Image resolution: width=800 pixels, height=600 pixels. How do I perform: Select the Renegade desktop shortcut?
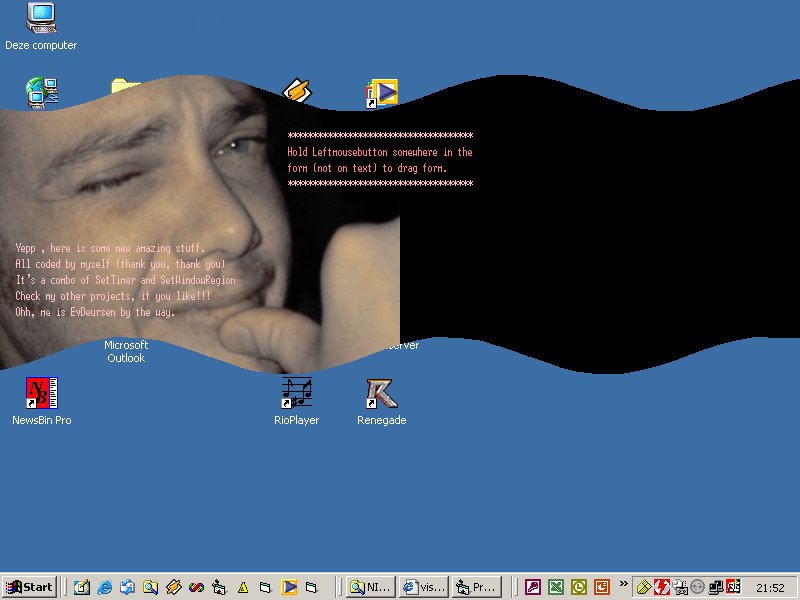point(382,402)
